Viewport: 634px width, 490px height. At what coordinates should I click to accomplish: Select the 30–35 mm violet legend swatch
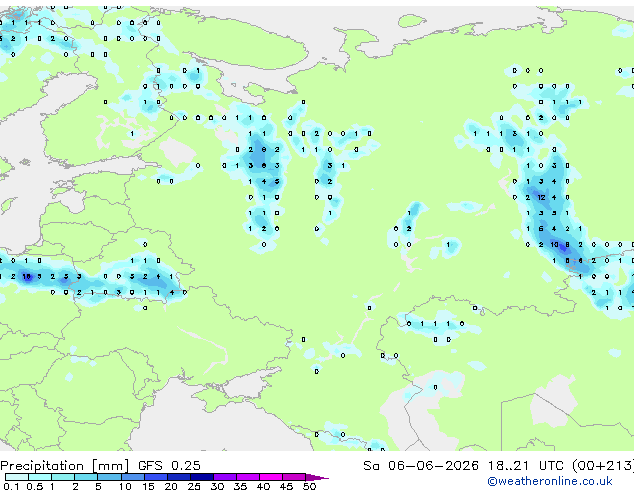click(225, 477)
